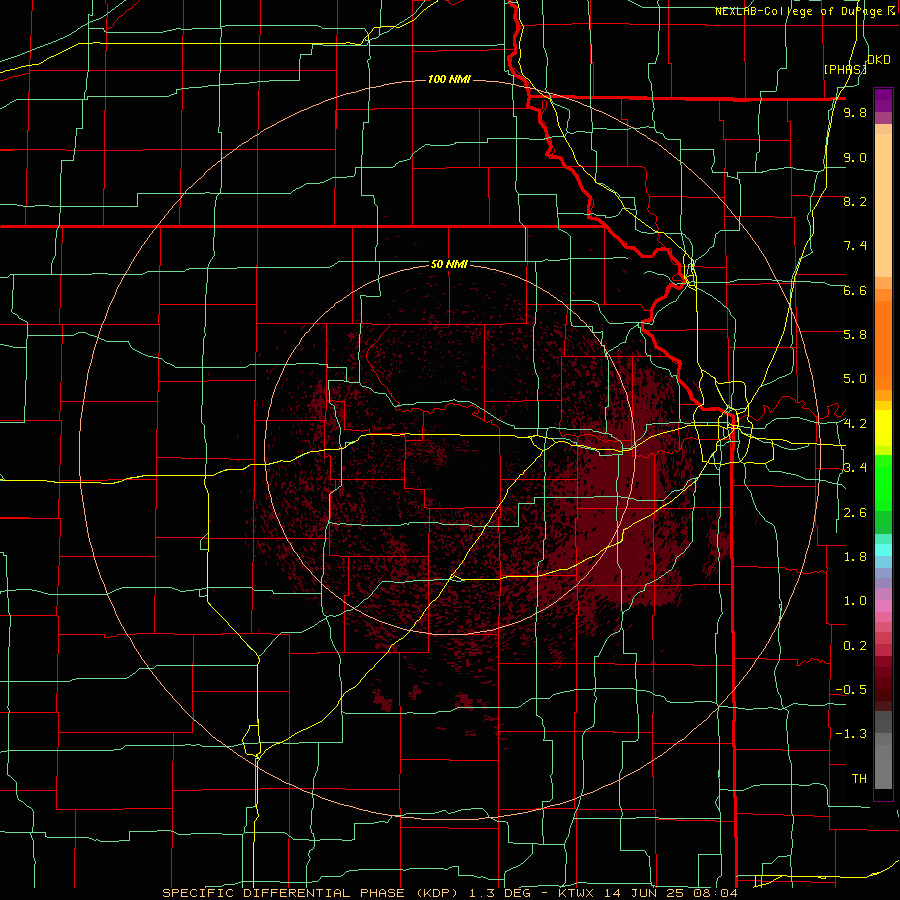Click the 0.2 scale value
The width and height of the screenshot is (900, 900).
coord(855,646)
